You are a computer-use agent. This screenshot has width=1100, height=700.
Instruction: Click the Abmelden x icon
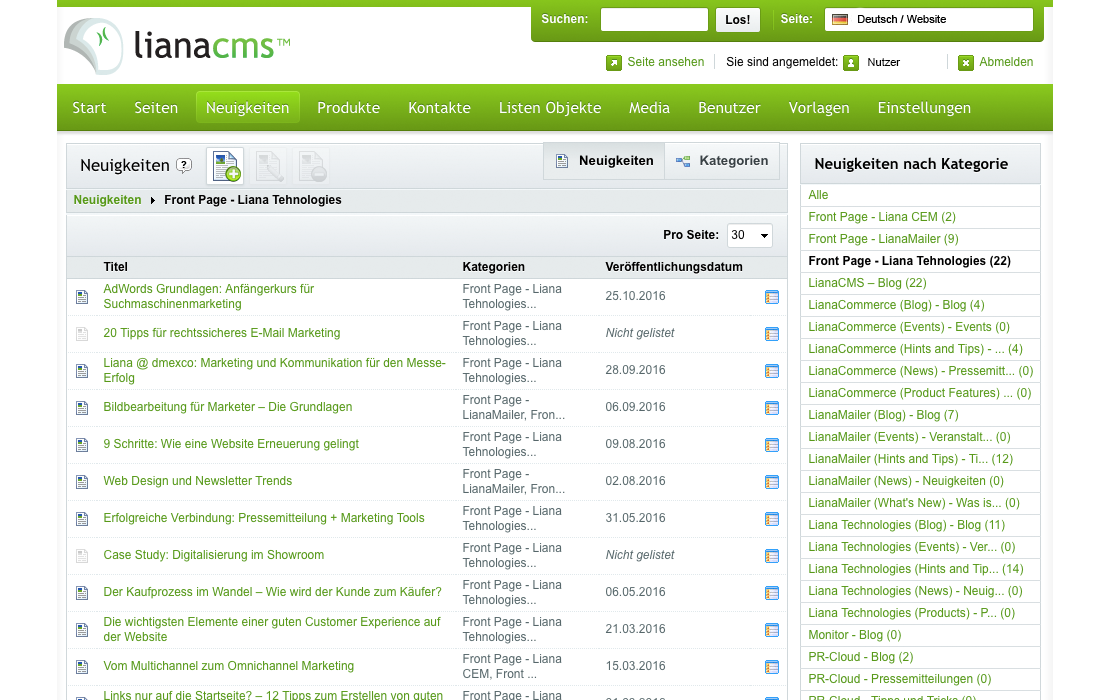pyautogui.click(x=966, y=62)
